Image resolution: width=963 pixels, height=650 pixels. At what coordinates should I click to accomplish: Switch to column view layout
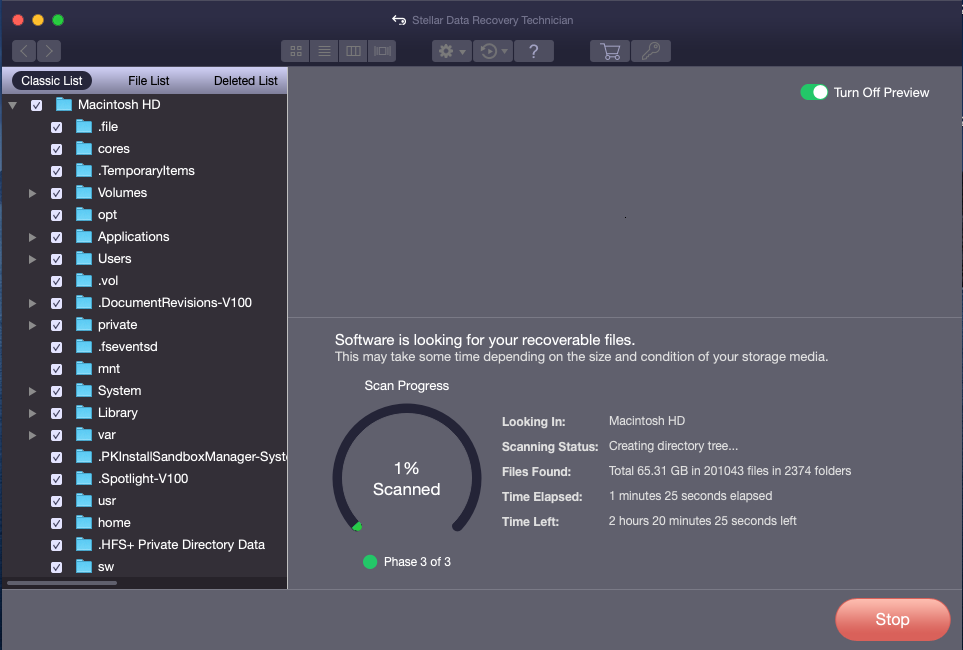(353, 51)
